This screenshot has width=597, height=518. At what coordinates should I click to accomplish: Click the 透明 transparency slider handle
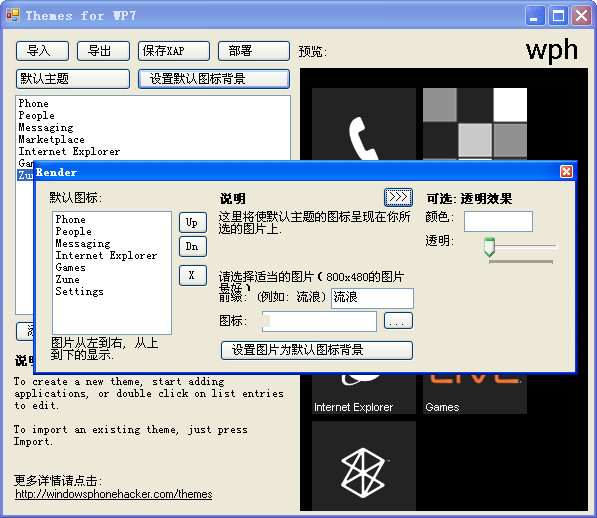coord(489,247)
